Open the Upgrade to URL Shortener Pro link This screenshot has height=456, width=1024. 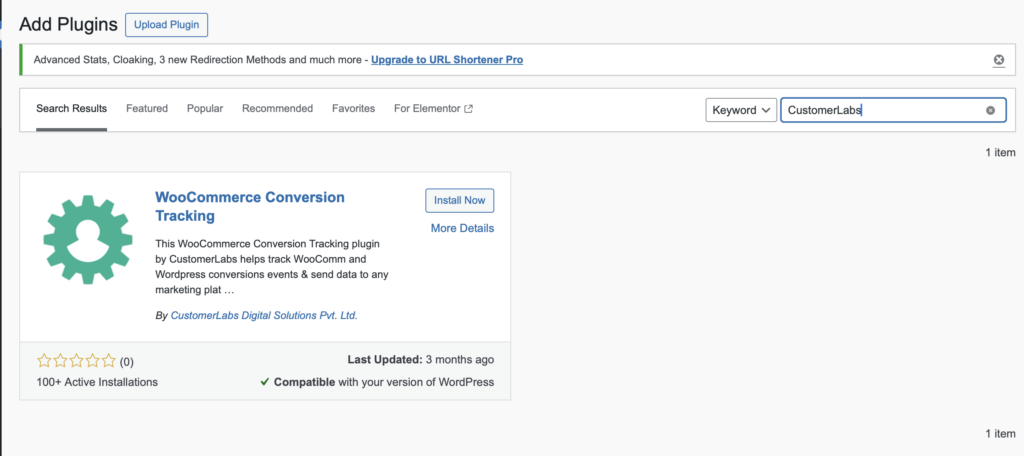[x=446, y=60]
